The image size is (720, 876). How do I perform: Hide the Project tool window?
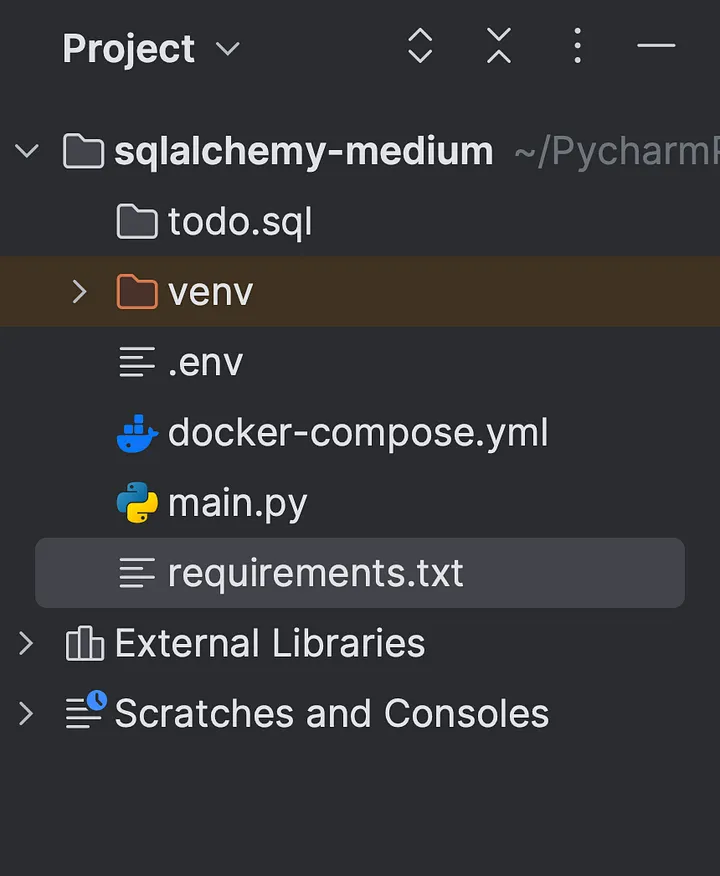tap(656, 46)
